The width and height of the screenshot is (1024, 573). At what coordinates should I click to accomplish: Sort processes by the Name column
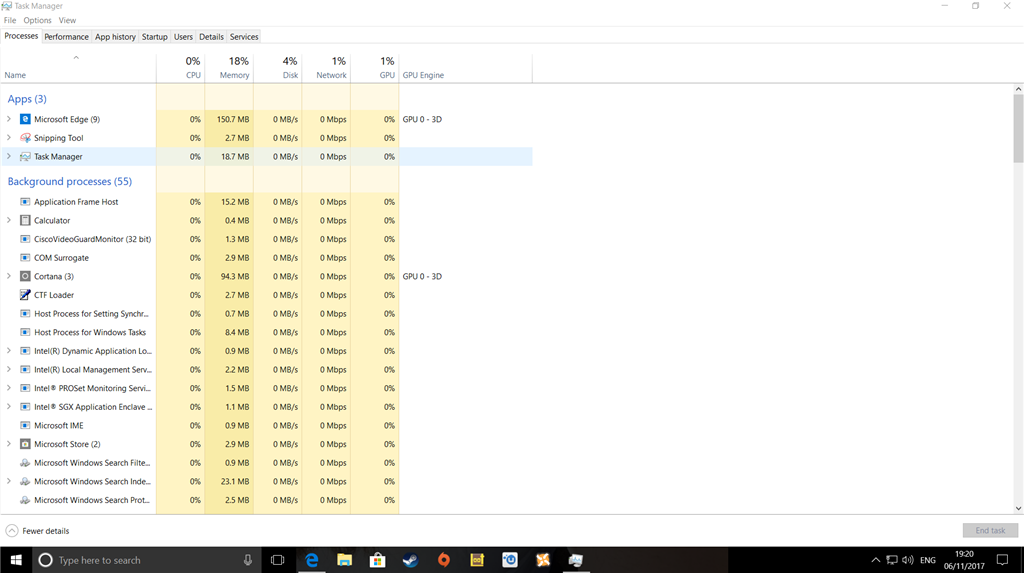pyautogui.click(x=78, y=68)
